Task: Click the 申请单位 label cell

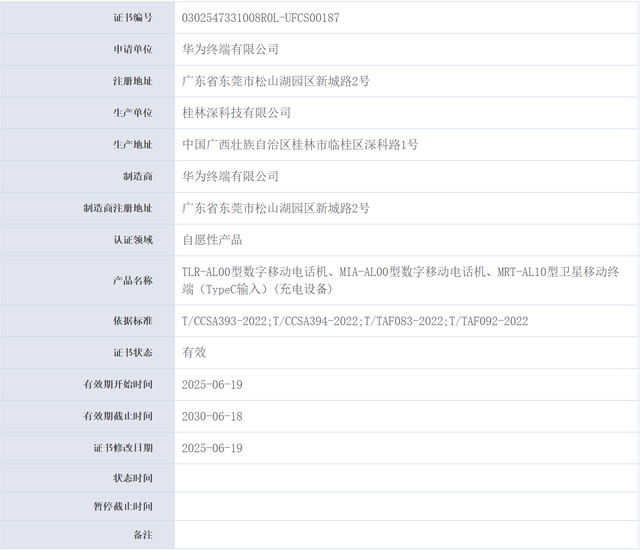Action: (x=87, y=49)
